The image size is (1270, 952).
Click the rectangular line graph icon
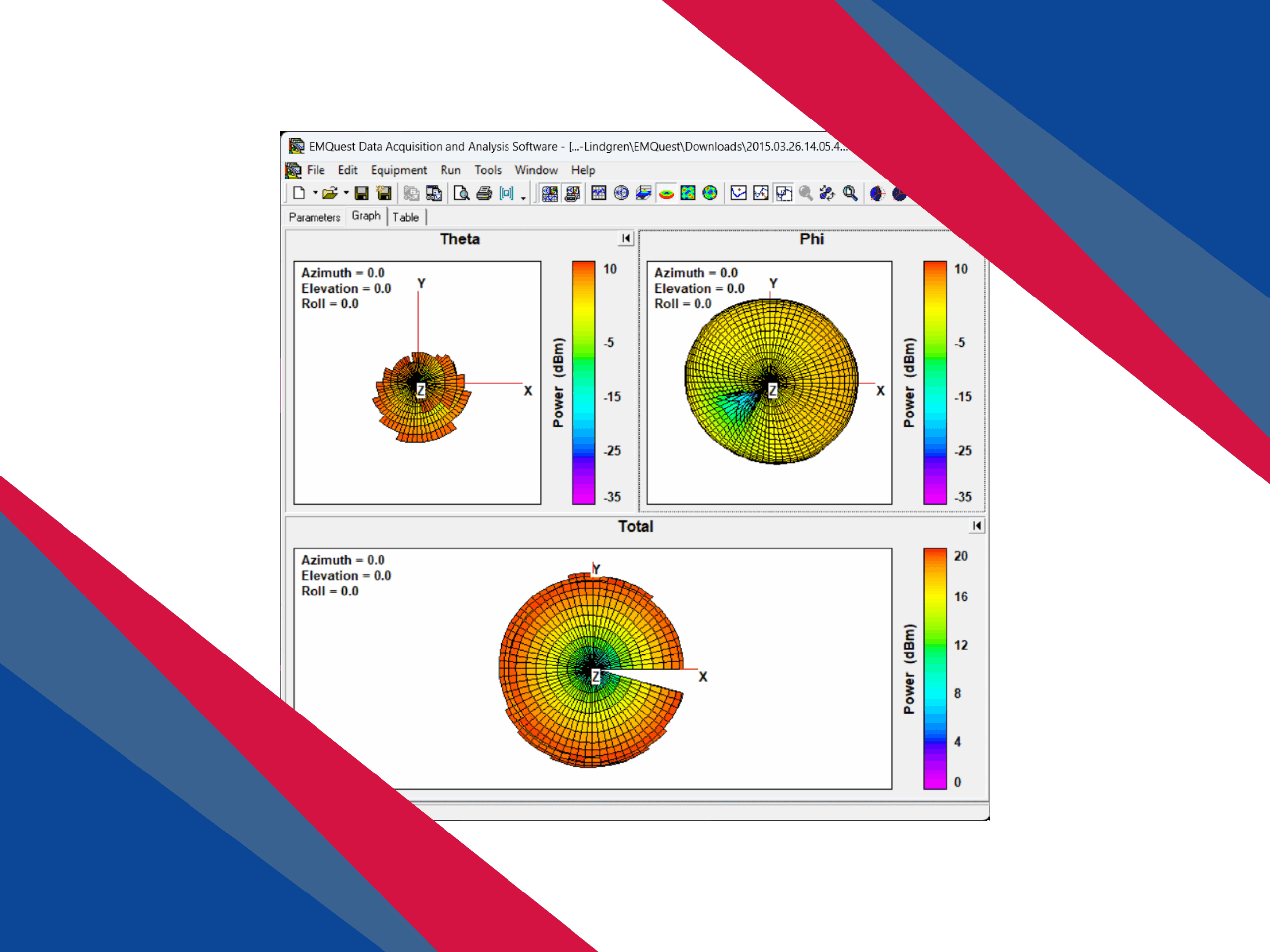pyautogui.click(x=599, y=193)
